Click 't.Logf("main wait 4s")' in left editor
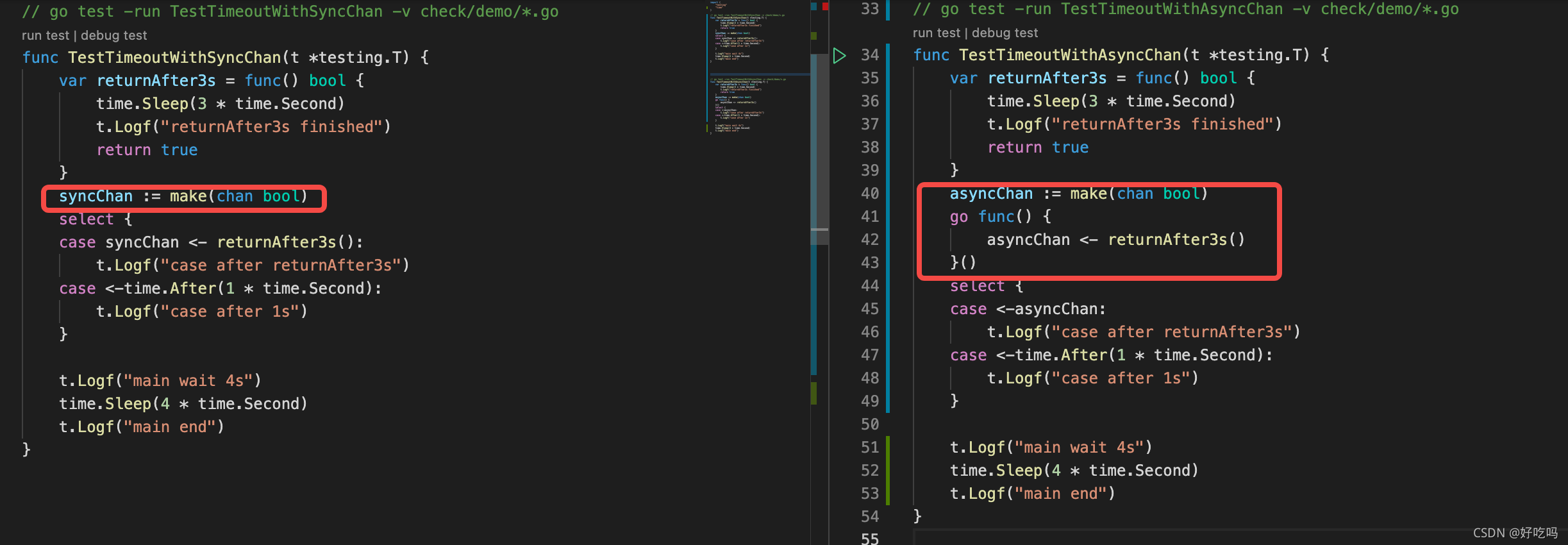The width and height of the screenshot is (1568, 545). pyautogui.click(x=160, y=381)
